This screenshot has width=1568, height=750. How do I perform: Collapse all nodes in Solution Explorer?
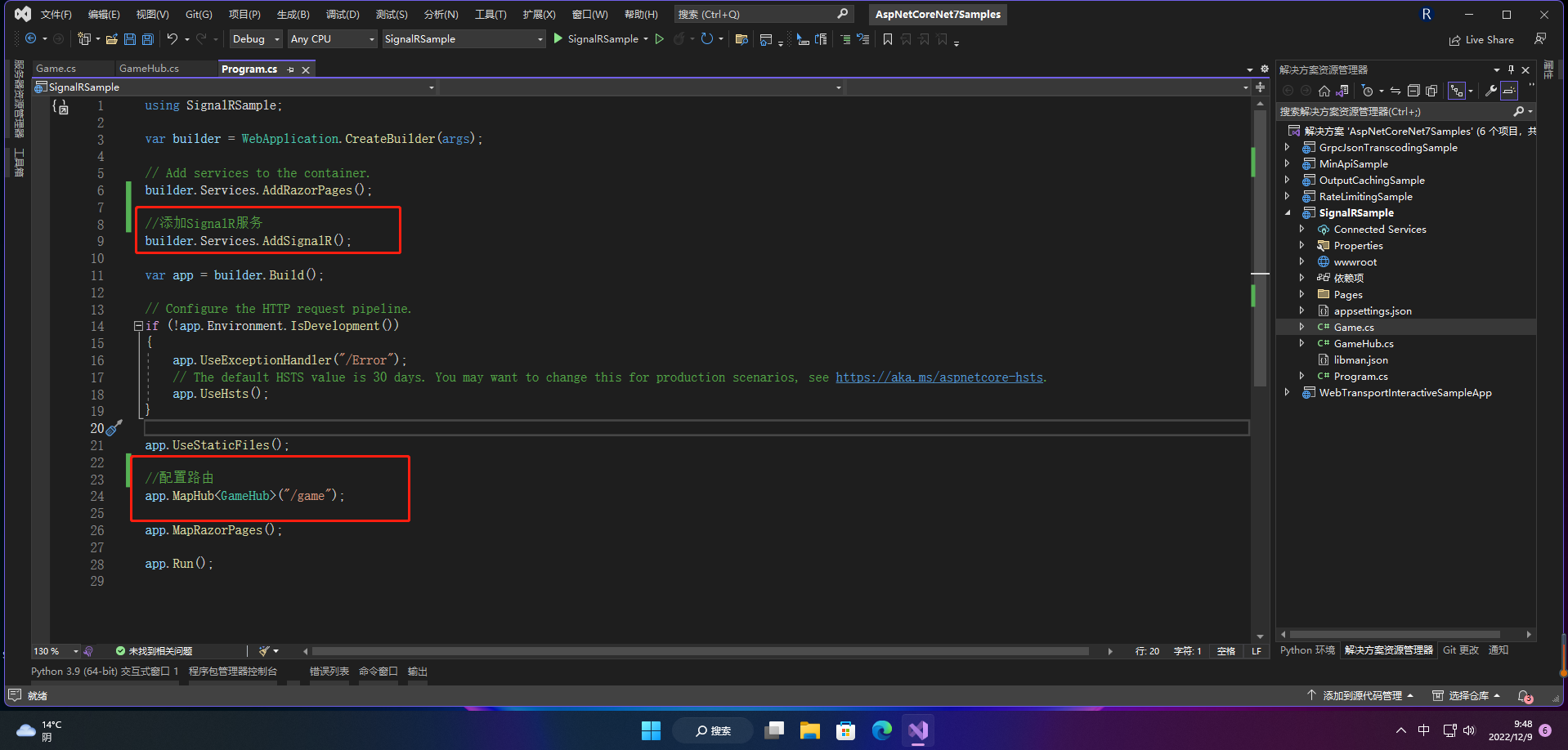click(x=1413, y=91)
